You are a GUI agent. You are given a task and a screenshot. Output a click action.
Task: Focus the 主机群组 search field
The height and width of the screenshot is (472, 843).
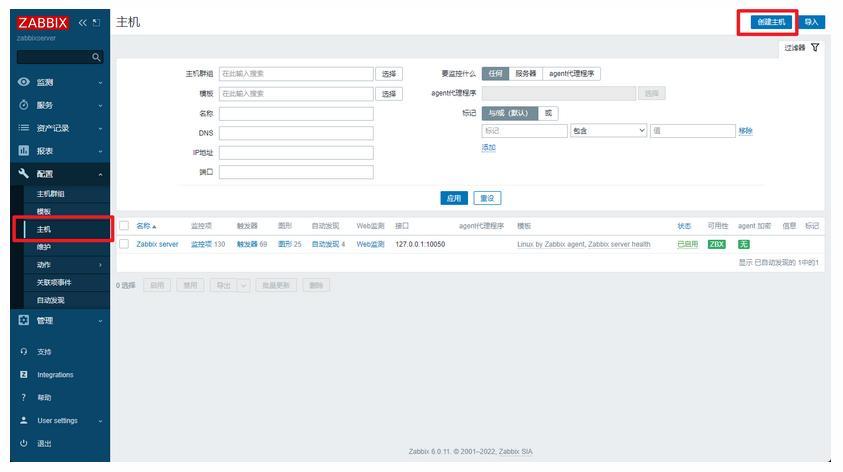click(296, 74)
